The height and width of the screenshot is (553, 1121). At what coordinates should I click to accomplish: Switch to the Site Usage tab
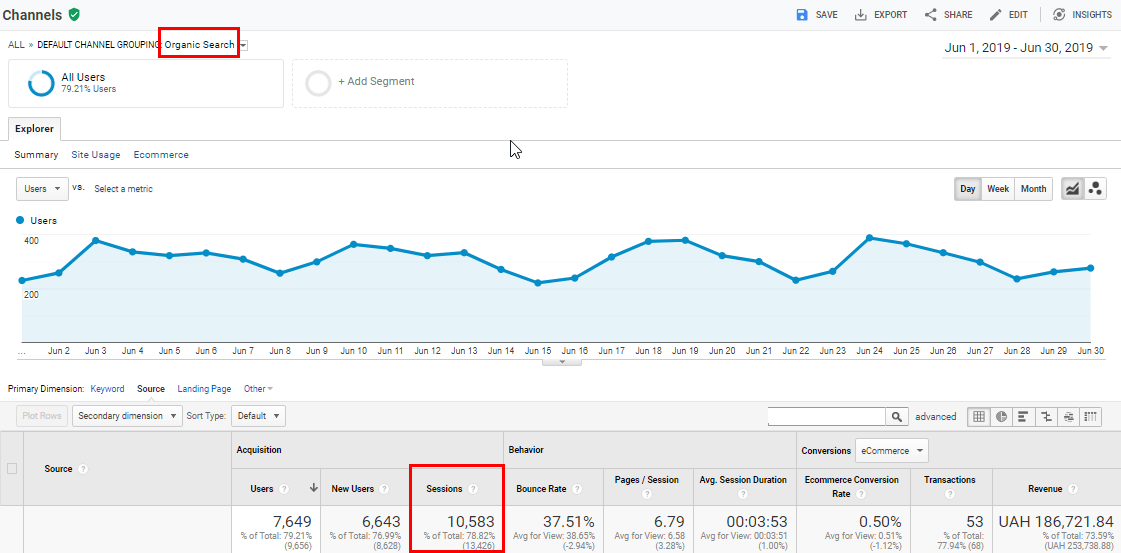pos(96,154)
